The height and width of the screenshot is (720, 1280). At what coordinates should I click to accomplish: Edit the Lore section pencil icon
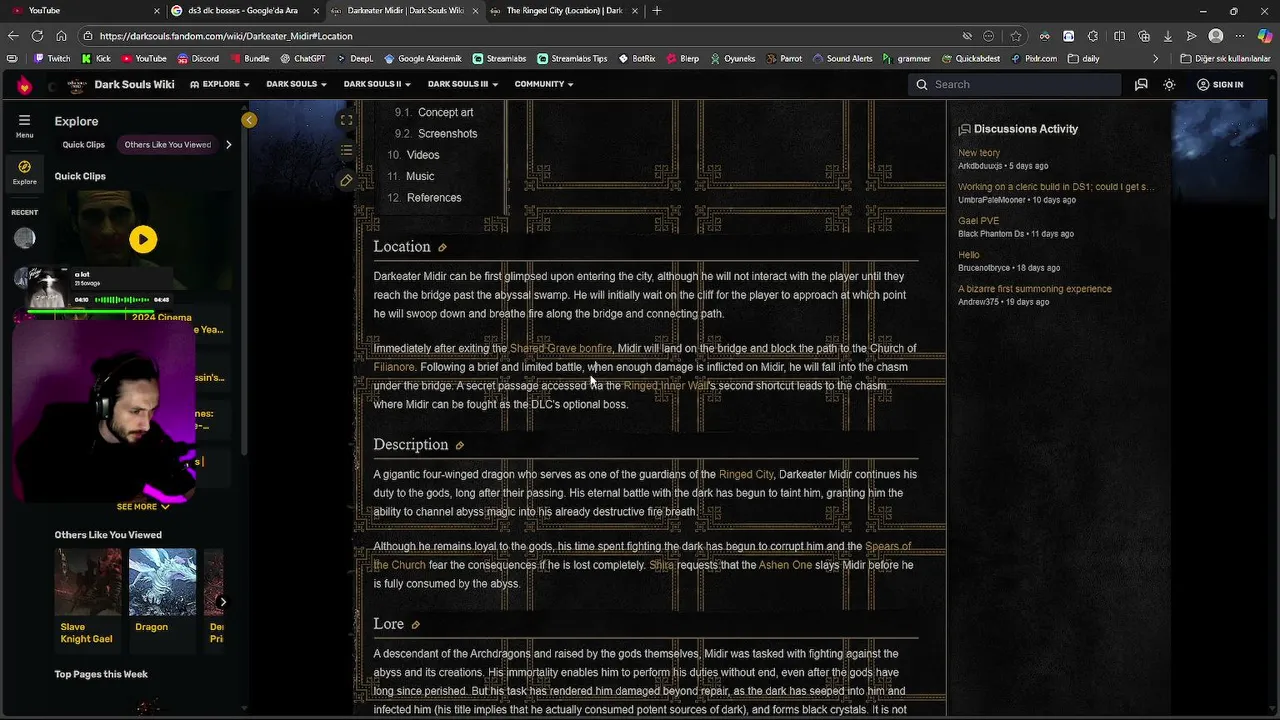415,625
